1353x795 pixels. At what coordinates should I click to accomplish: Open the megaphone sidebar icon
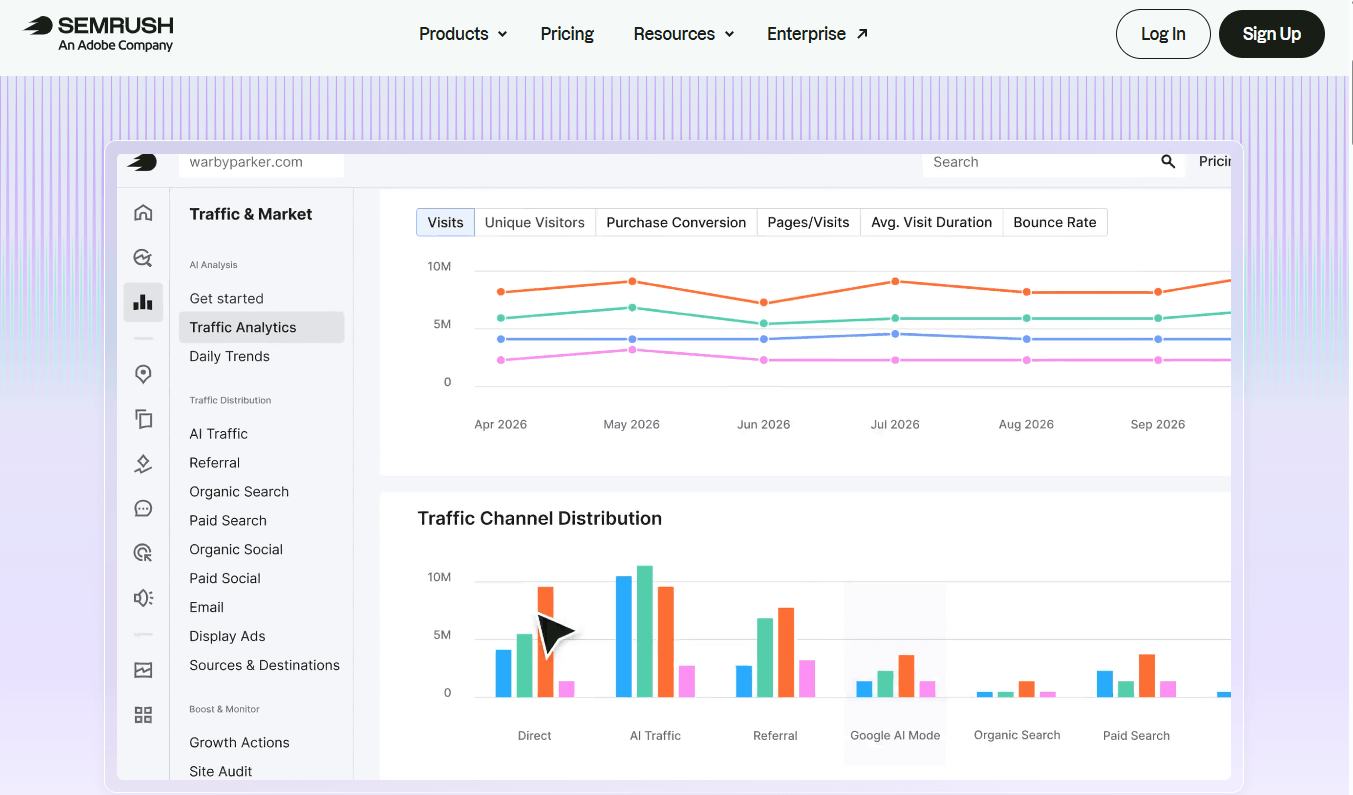coord(143,598)
